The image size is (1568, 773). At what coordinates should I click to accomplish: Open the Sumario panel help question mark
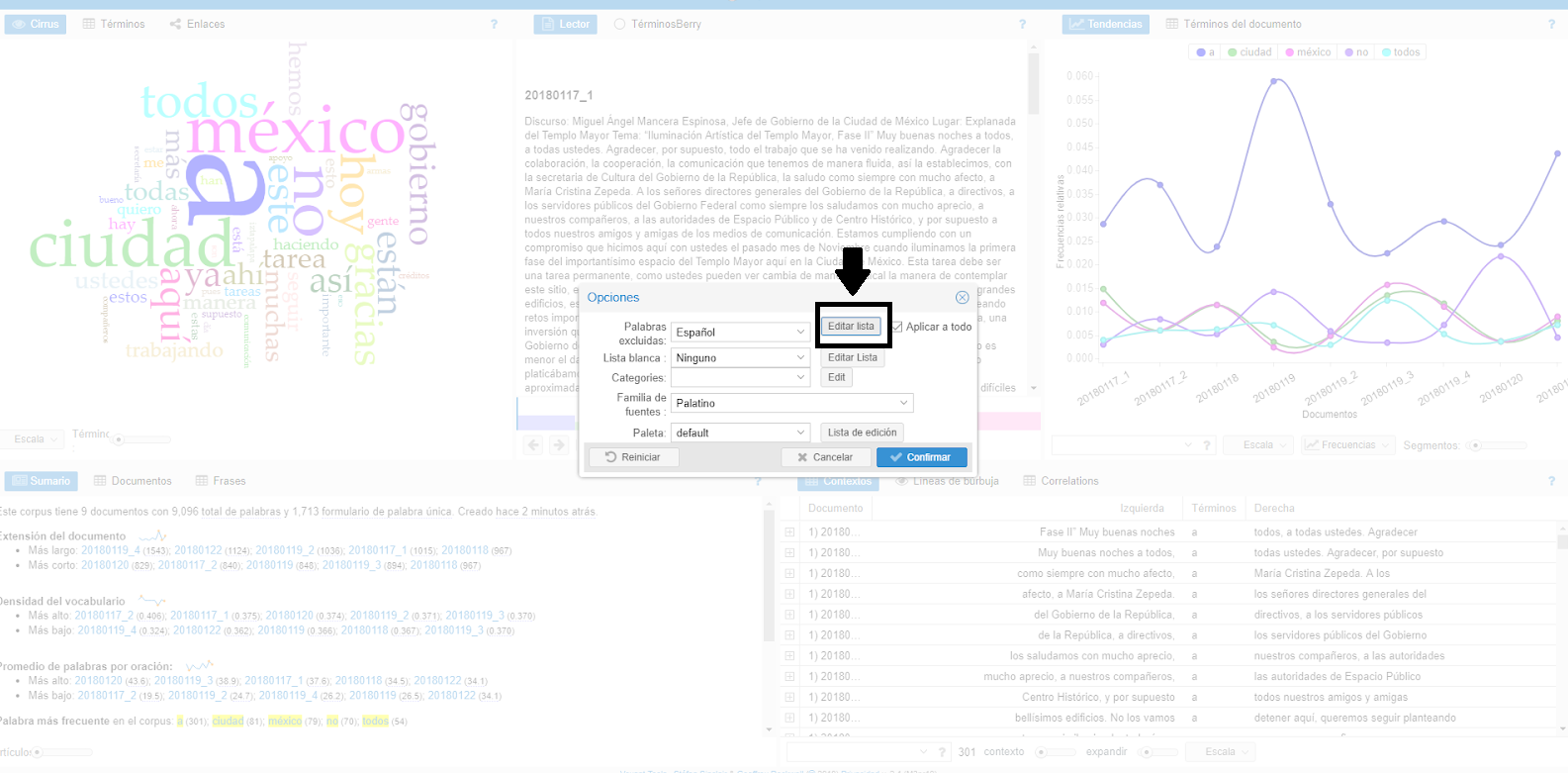pyautogui.click(x=759, y=482)
